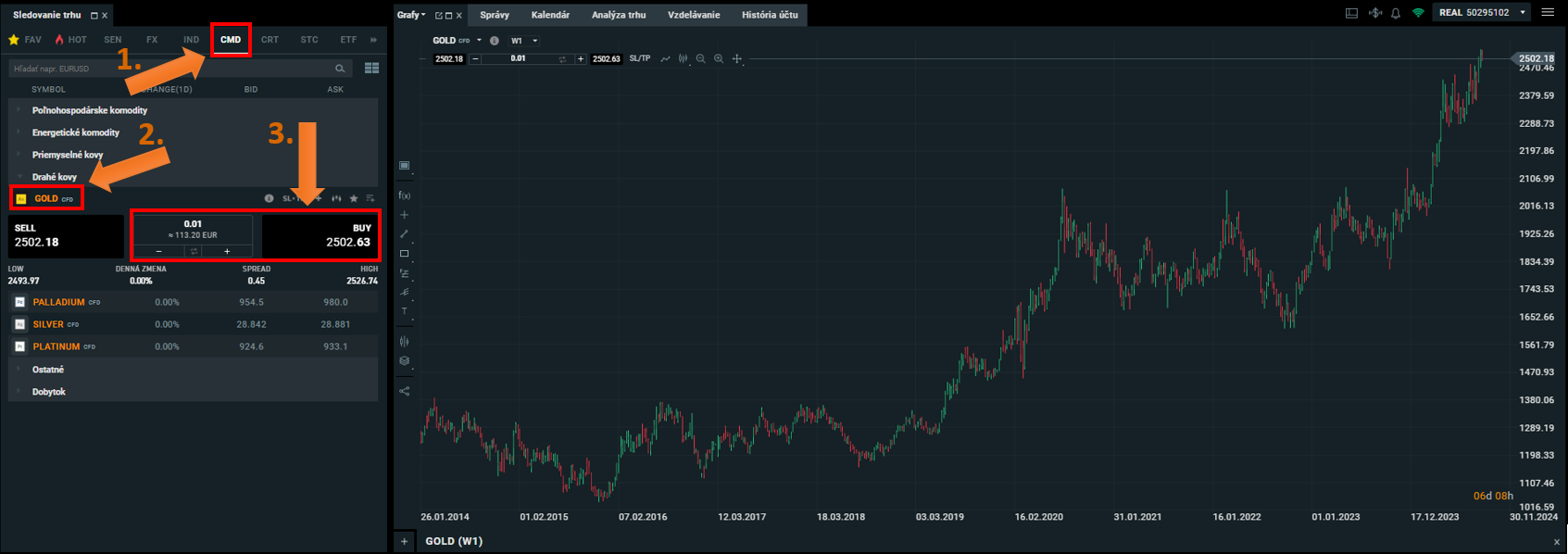Open the hamburger main menu
Image resolution: width=1568 pixels, height=554 pixels.
point(1548,13)
